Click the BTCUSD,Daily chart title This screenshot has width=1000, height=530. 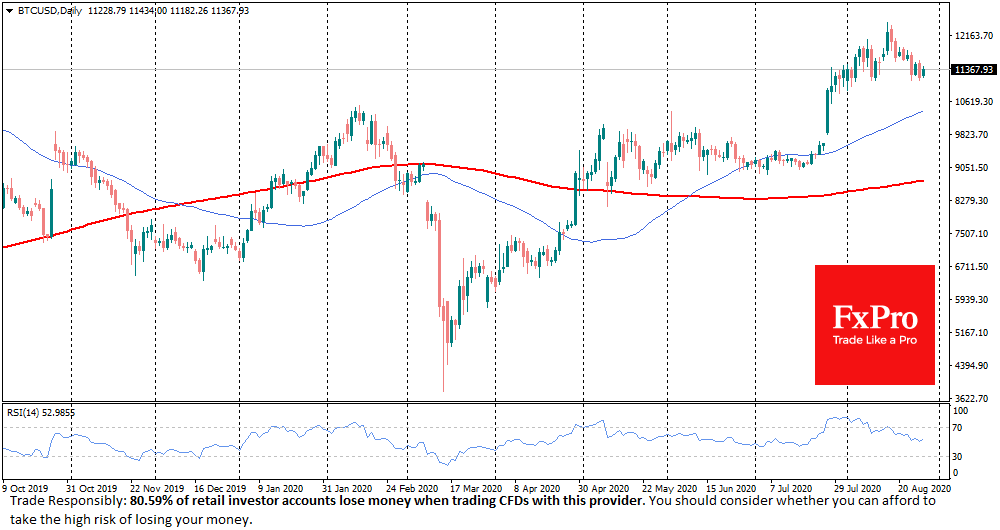point(48,11)
